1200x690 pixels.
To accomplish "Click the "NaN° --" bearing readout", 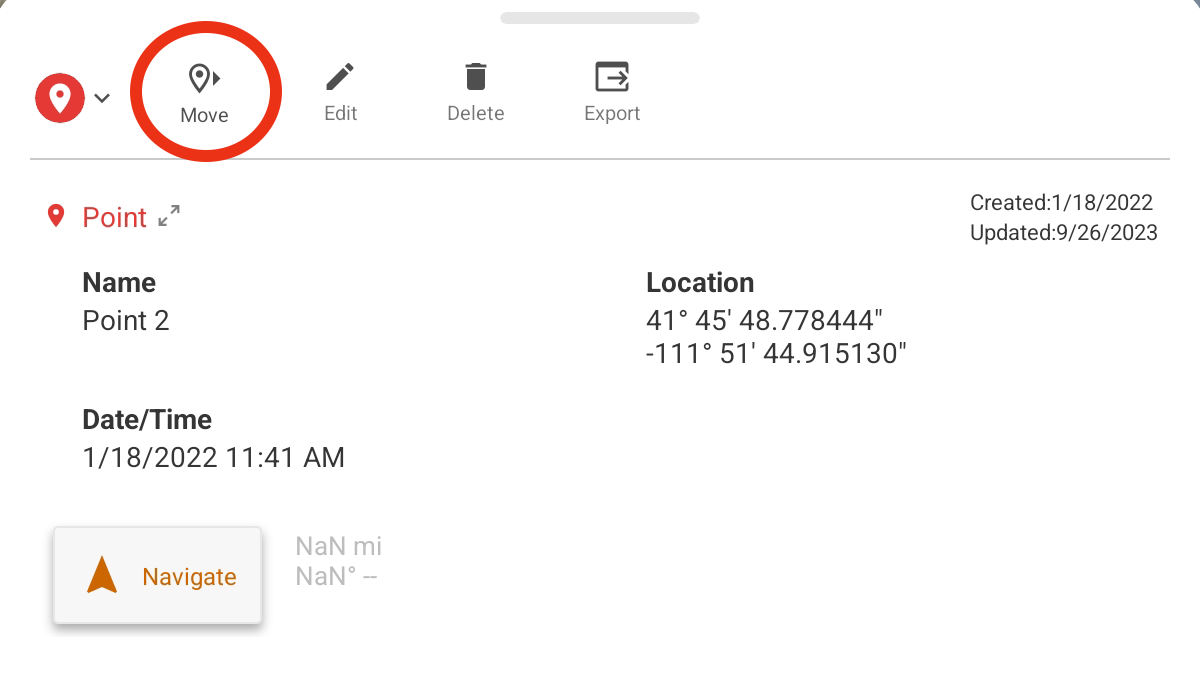I will 336,577.
